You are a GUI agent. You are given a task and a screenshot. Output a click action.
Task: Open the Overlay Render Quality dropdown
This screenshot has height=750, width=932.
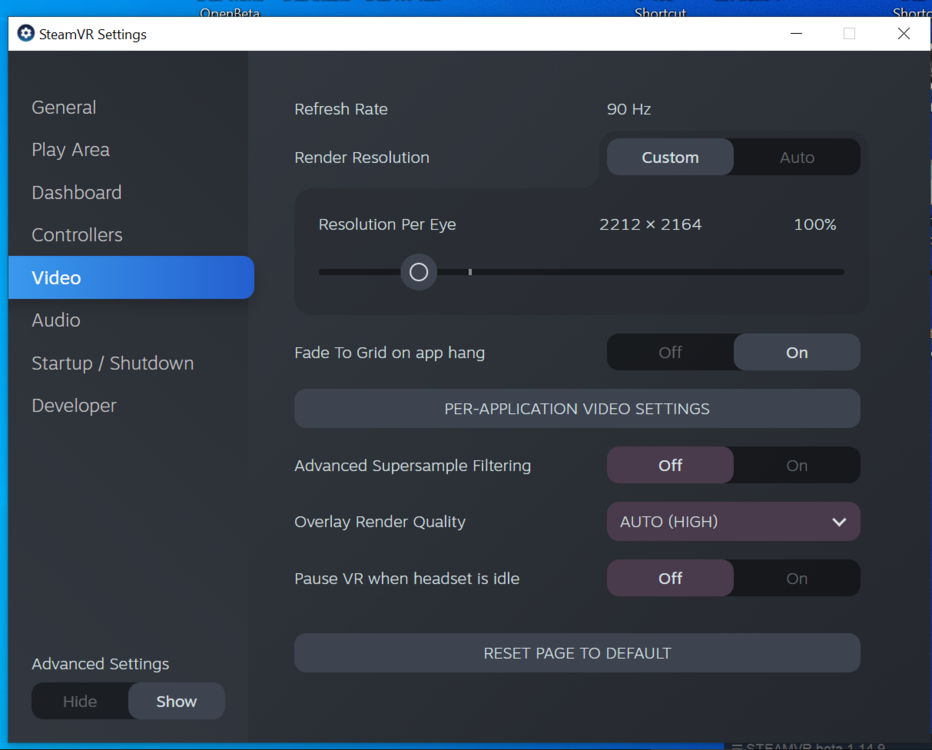coord(733,521)
